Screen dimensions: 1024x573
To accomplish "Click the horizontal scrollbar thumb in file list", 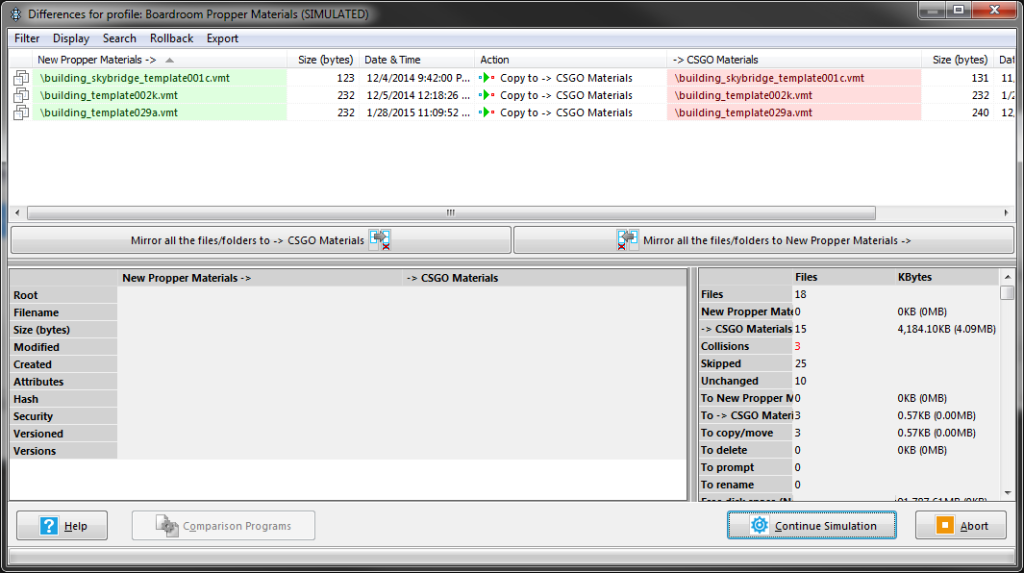I will tap(451, 213).
